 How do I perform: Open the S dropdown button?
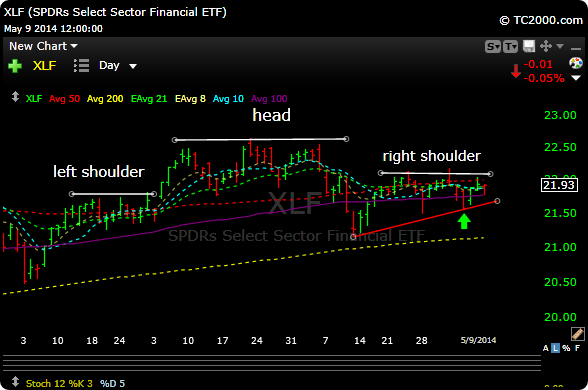point(493,46)
